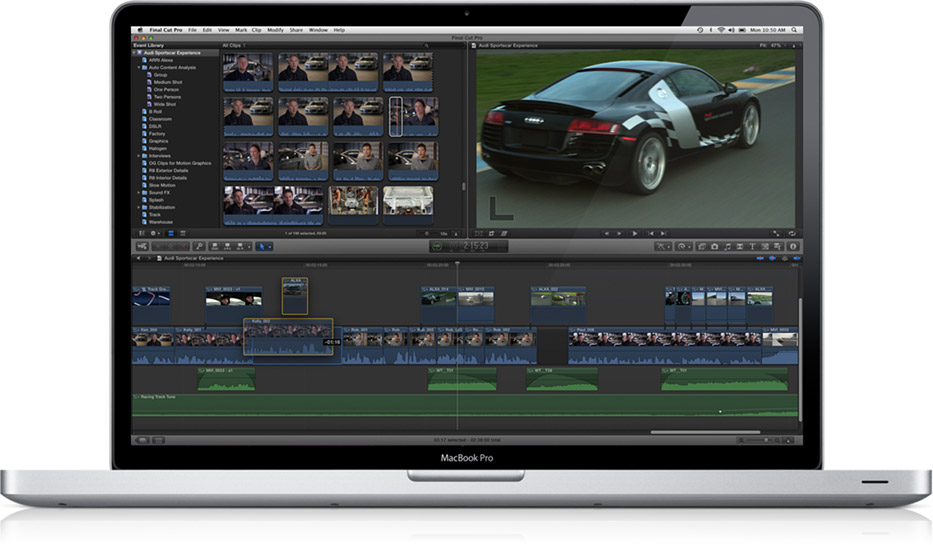Select the Wide Shot keyword collection
933x545 pixels.
click(x=167, y=104)
